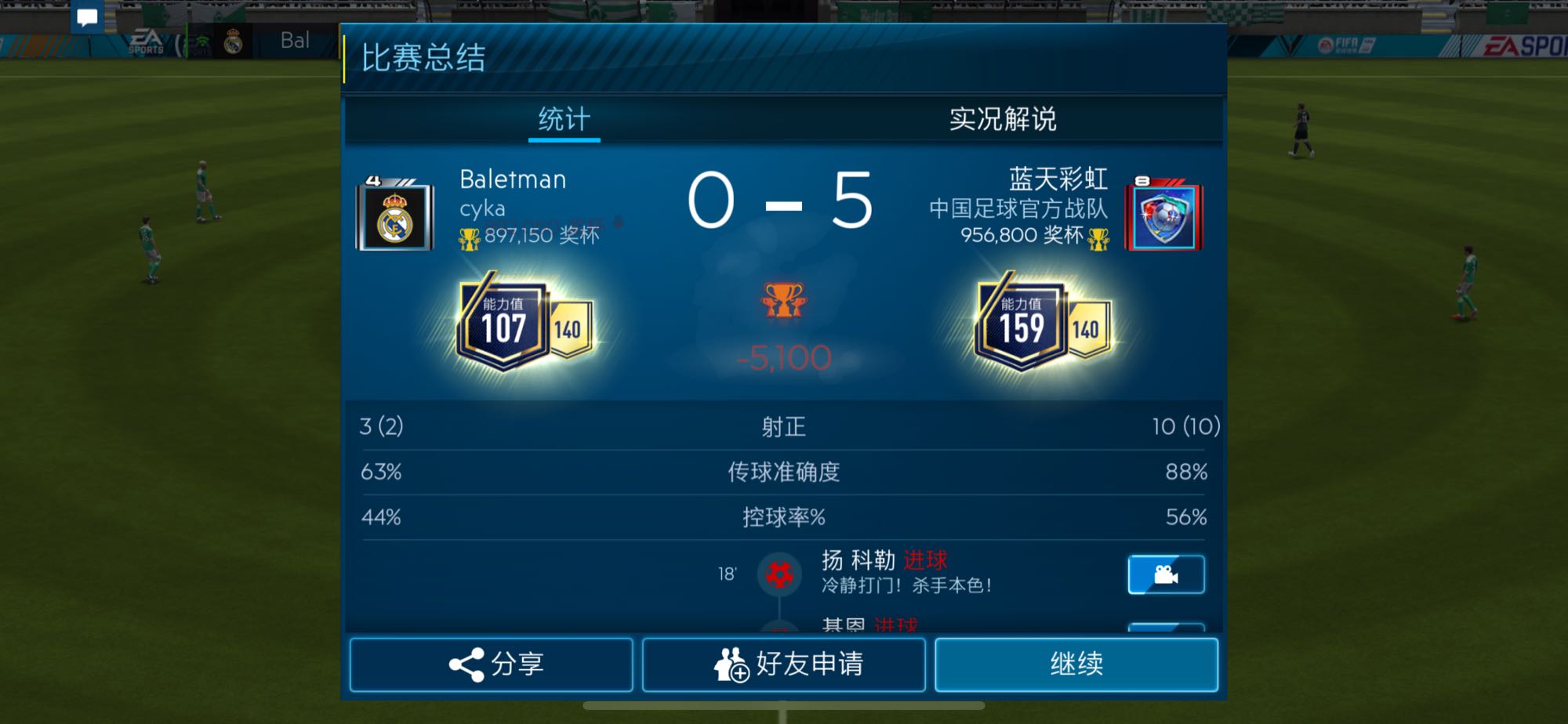Image resolution: width=1568 pixels, height=724 pixels.
Task: Click the 蓝天彩虹 team shield badge
Action: click(x=1164, y=215)
